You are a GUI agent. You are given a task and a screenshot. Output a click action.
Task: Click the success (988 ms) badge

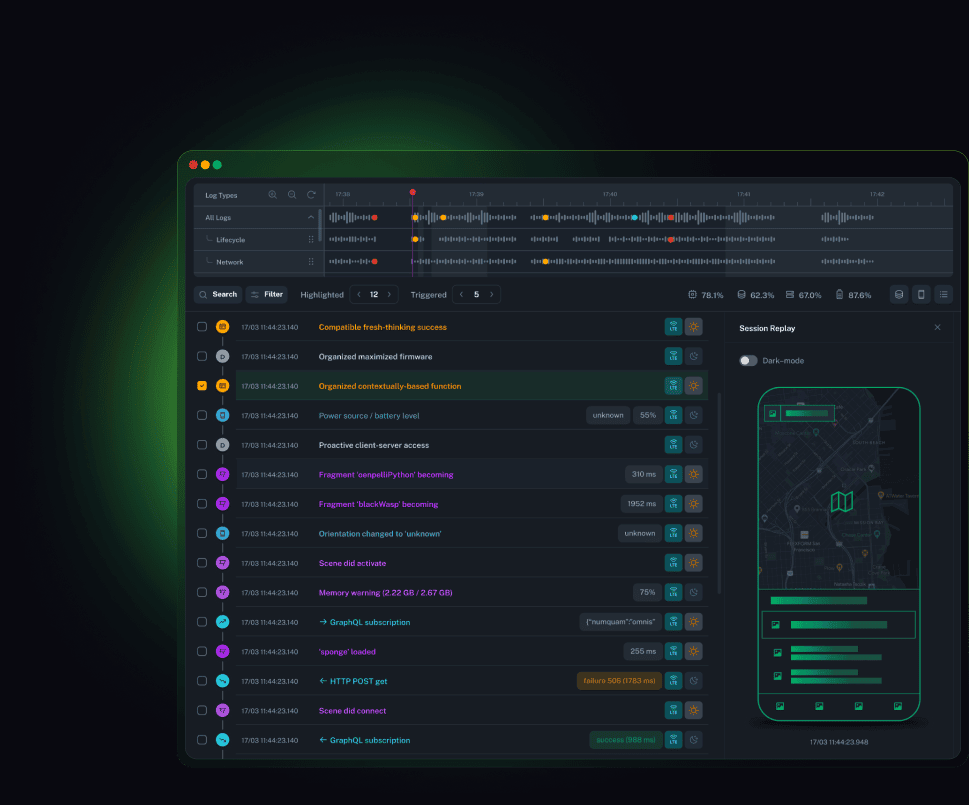625,740
